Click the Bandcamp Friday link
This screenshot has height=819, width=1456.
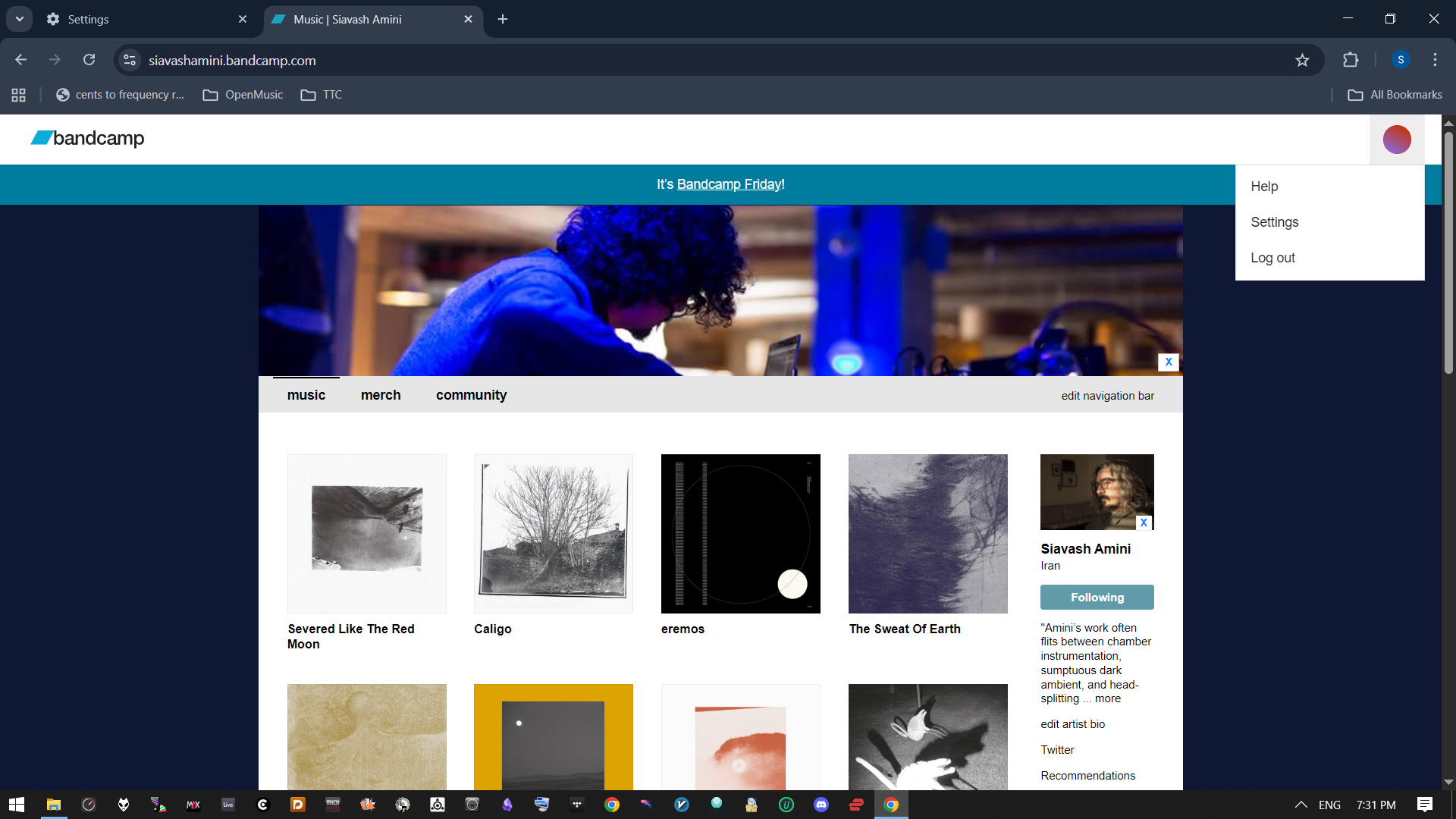[730, 184]
